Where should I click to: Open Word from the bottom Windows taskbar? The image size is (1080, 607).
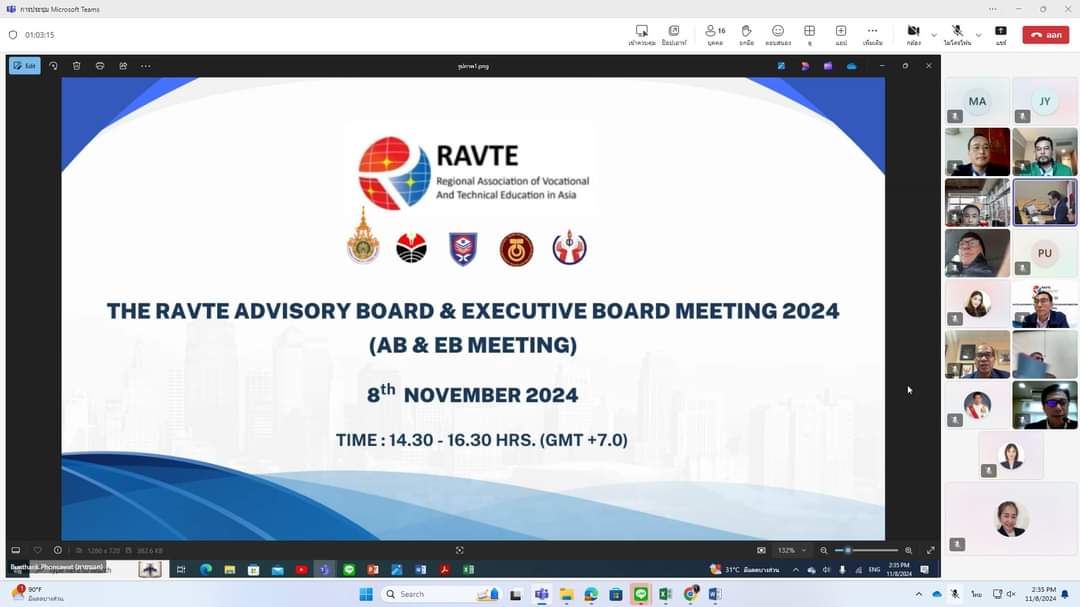[x=715, y=594]
